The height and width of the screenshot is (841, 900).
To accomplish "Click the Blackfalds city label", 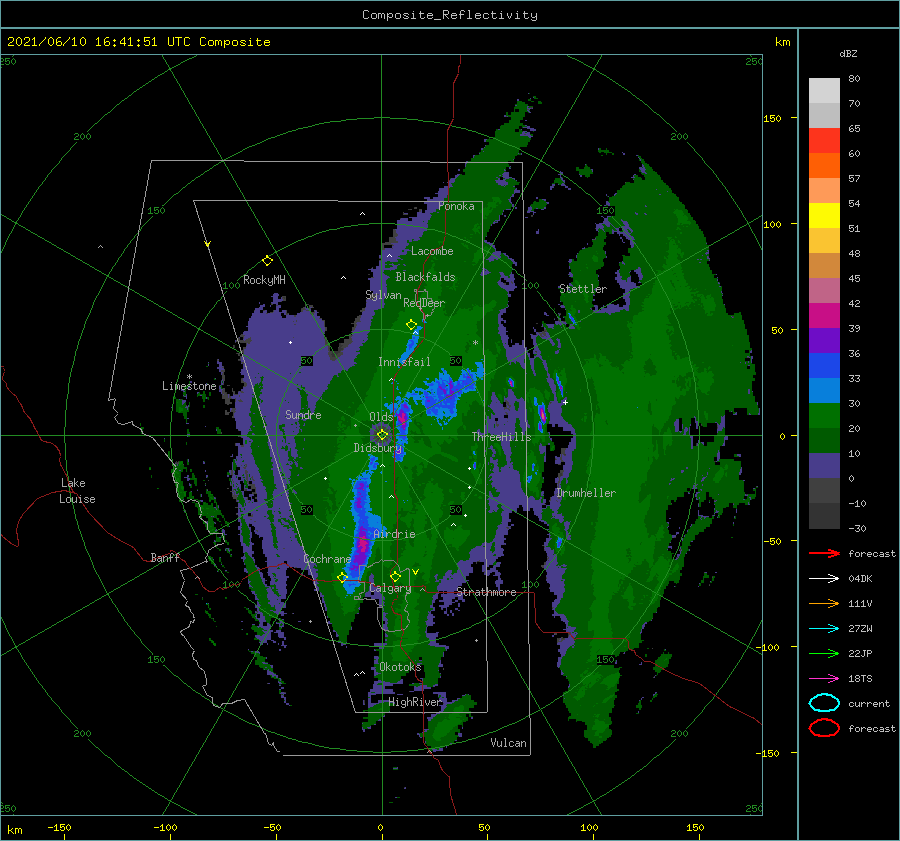I will click(425, 277).
